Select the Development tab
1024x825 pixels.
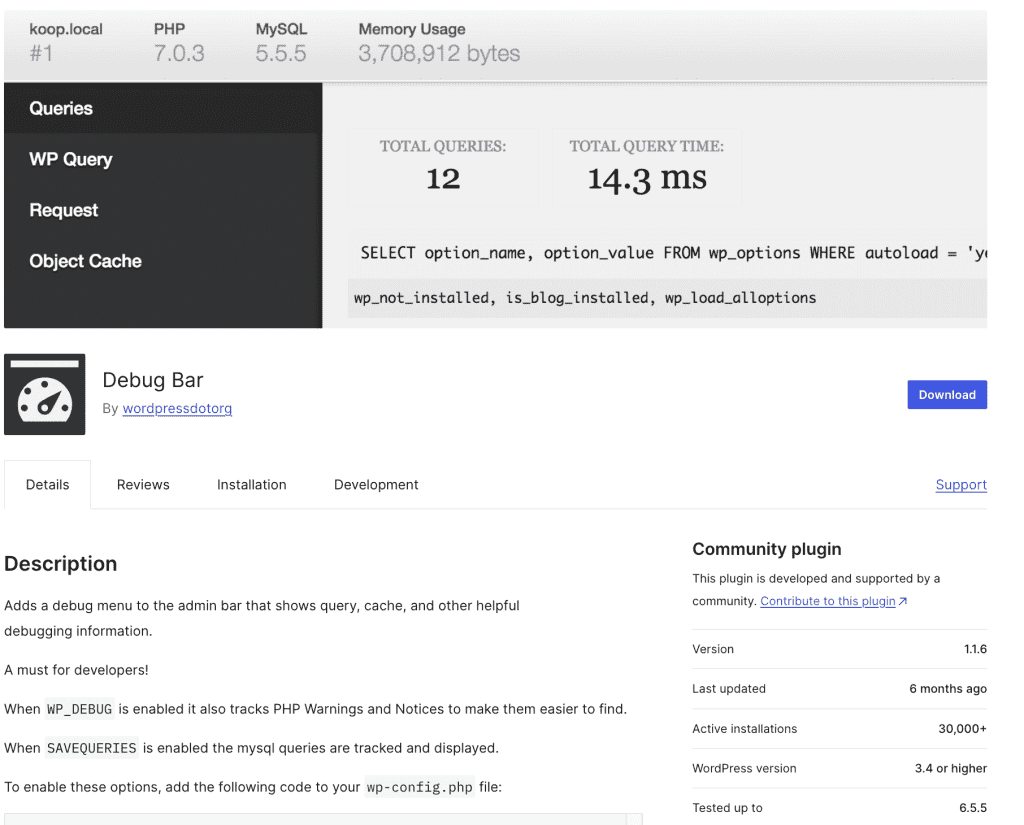point(376,485)
